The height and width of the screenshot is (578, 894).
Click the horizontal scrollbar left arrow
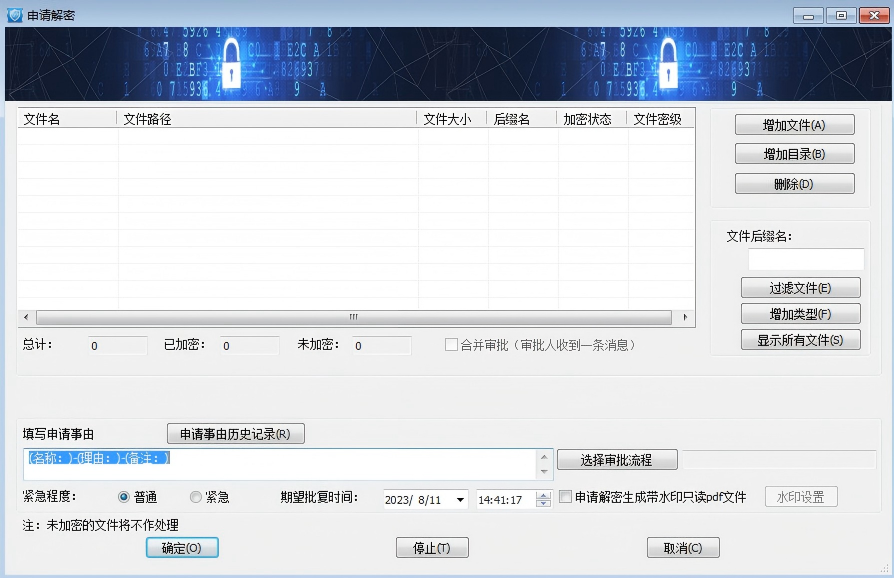(26, 317)
